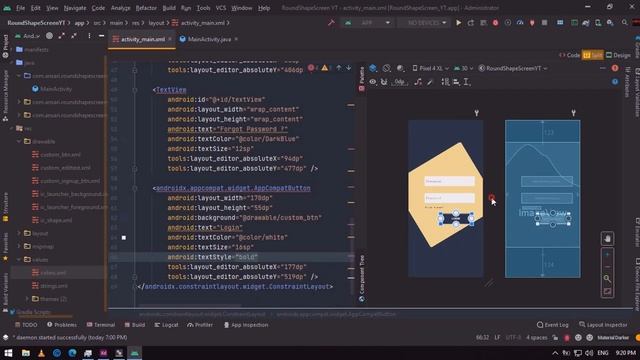Image resolution: width=640 pixels, height=360 pixels.
Task: Click the red error indicator in design toolbar
Action: click(x=615, y=68)
